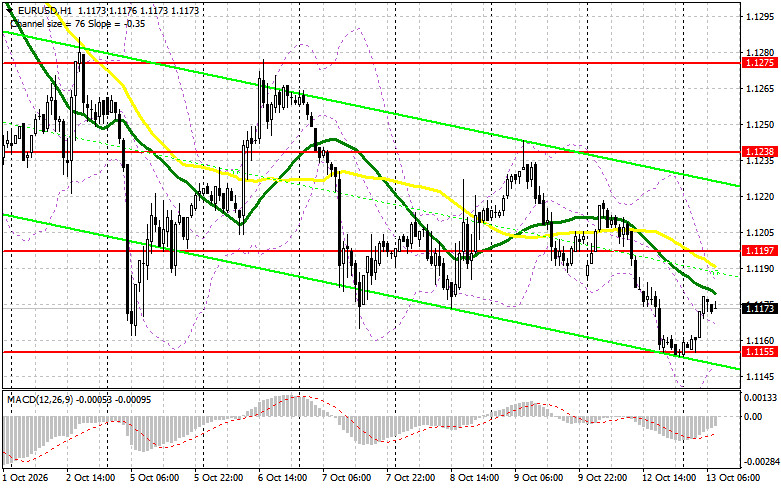Click the 1.1295 price scale value

760,16
